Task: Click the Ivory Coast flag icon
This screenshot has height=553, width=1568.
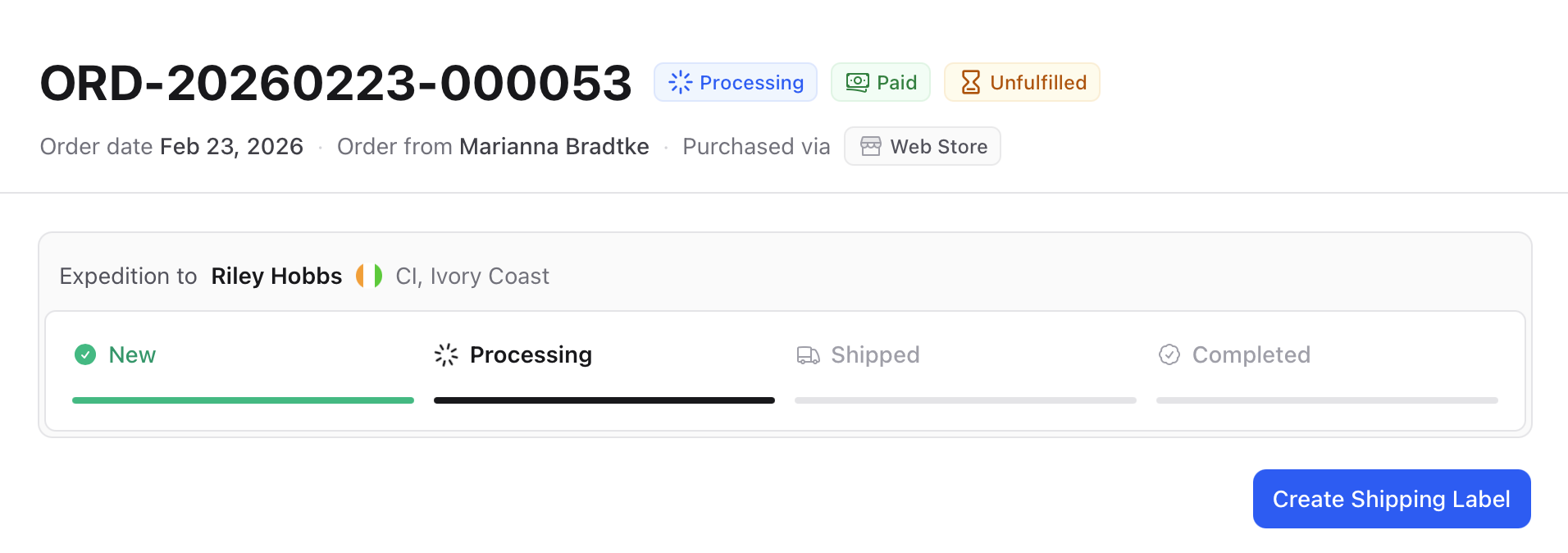Action: coord(369,276)
